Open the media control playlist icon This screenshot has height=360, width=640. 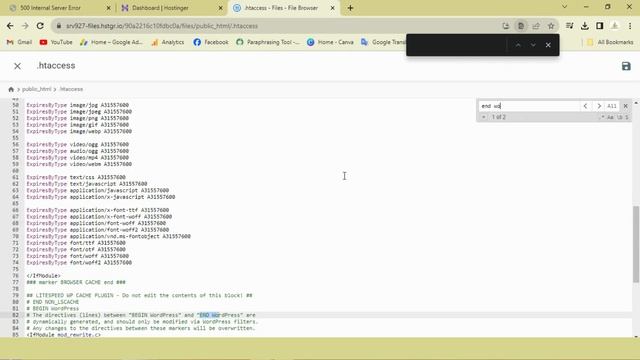[569, 26]
